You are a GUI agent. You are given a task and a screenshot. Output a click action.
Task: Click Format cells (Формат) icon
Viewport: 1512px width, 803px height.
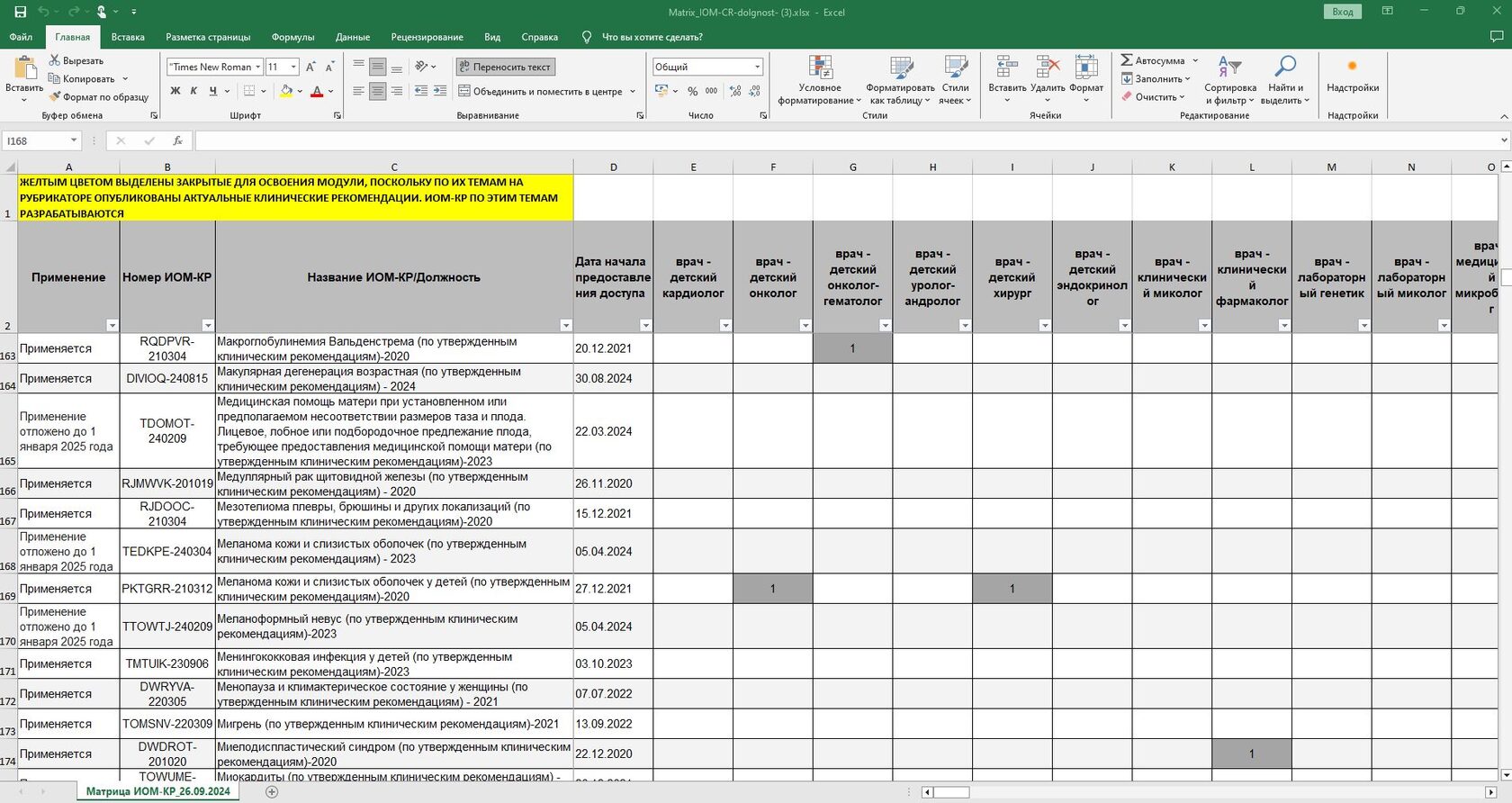tap(1086, 68)
